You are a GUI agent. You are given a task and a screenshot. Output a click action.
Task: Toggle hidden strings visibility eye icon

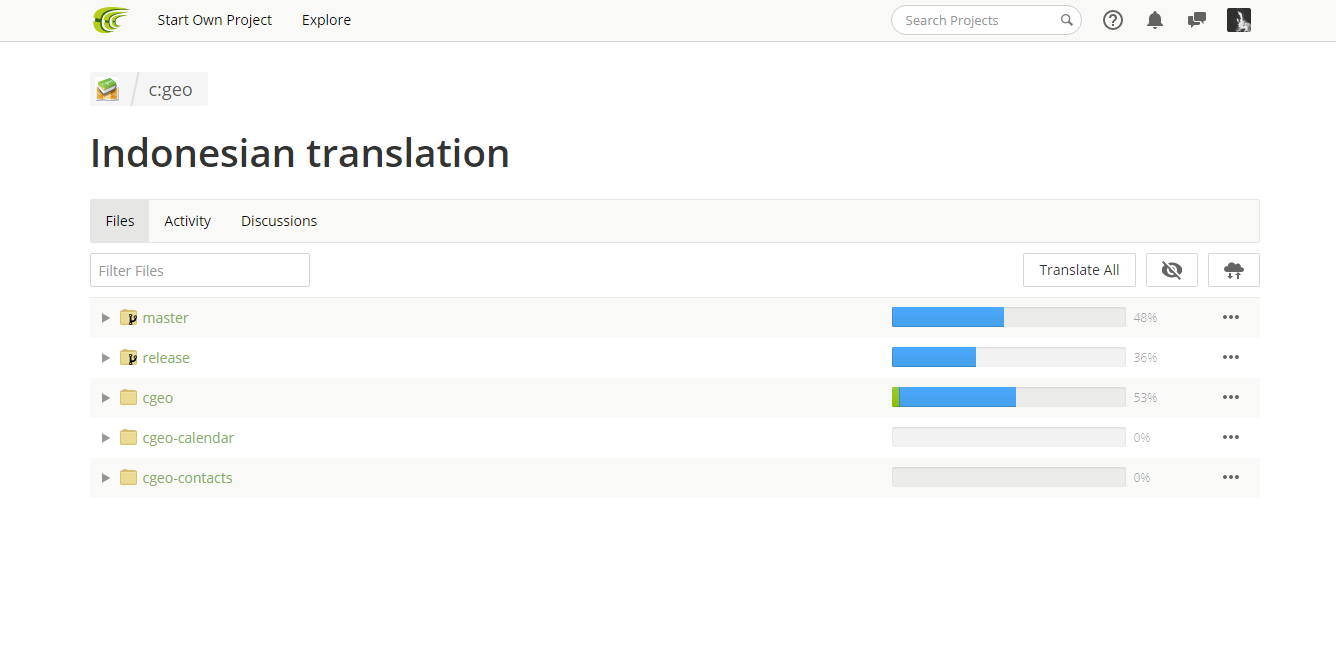coord(1172,270)
